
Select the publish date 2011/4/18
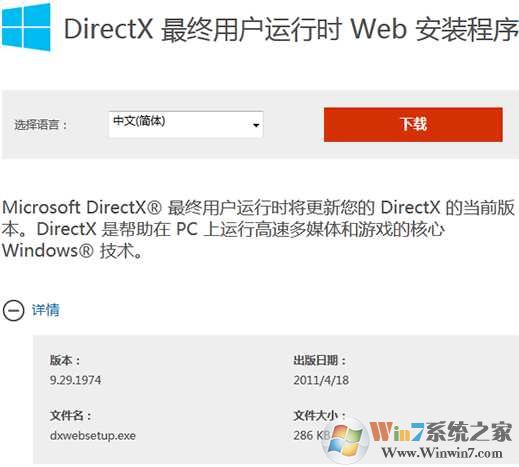click(x=321, y=380)
